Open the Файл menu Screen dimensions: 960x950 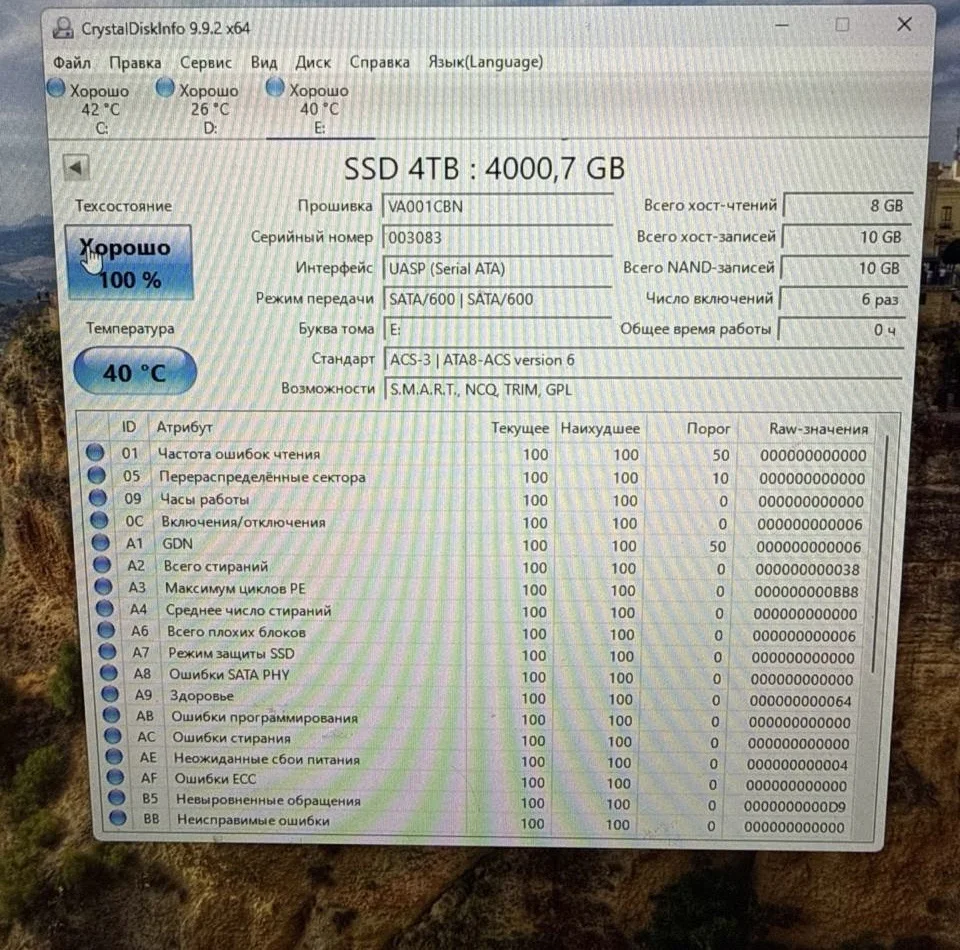point(72,63)
